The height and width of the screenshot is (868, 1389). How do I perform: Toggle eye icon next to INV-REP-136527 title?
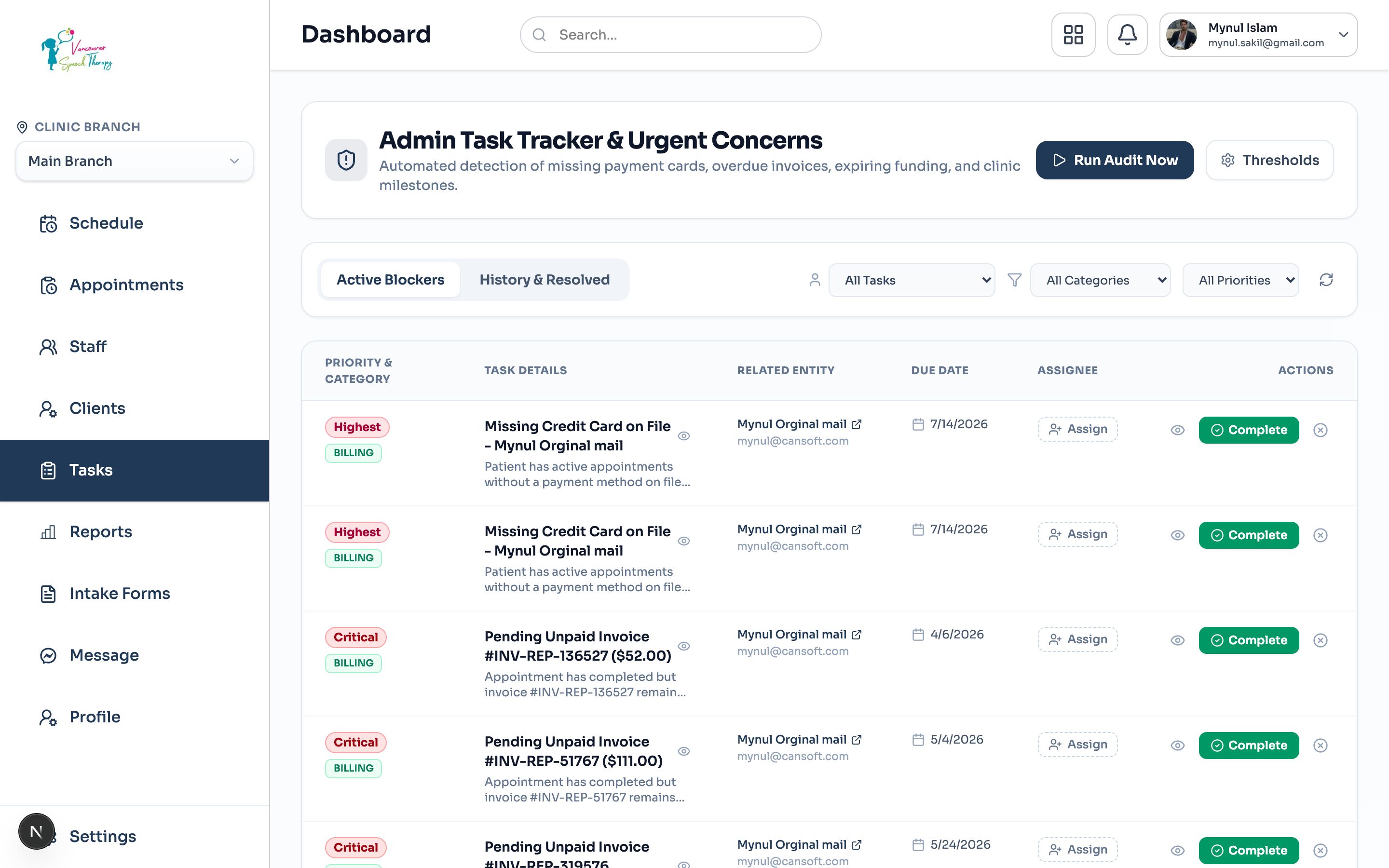[683, 646]
